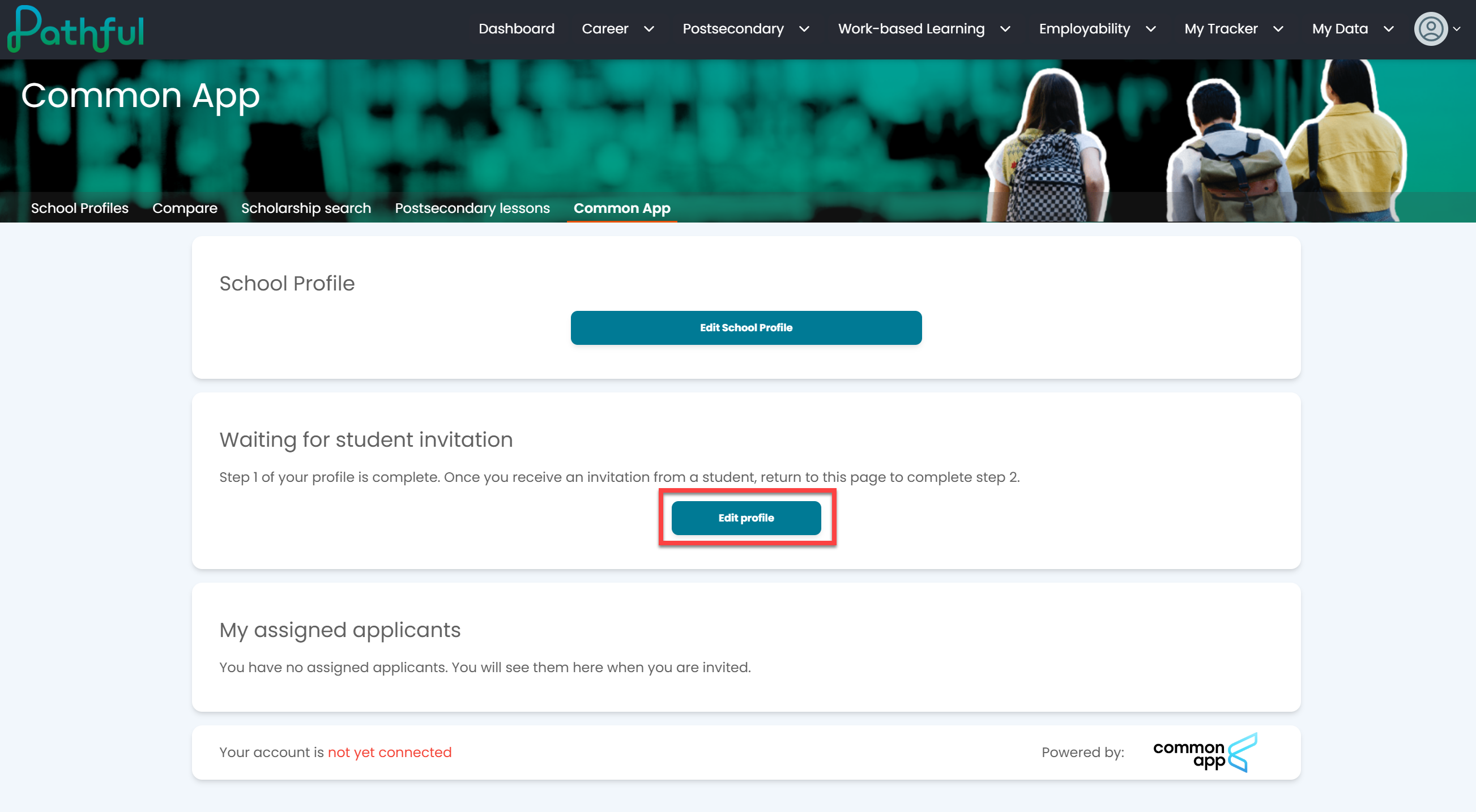Viewport: 1476px width, 812px height.
Task: Open the user account avatar menu
Action: (x=1431, y=29)
